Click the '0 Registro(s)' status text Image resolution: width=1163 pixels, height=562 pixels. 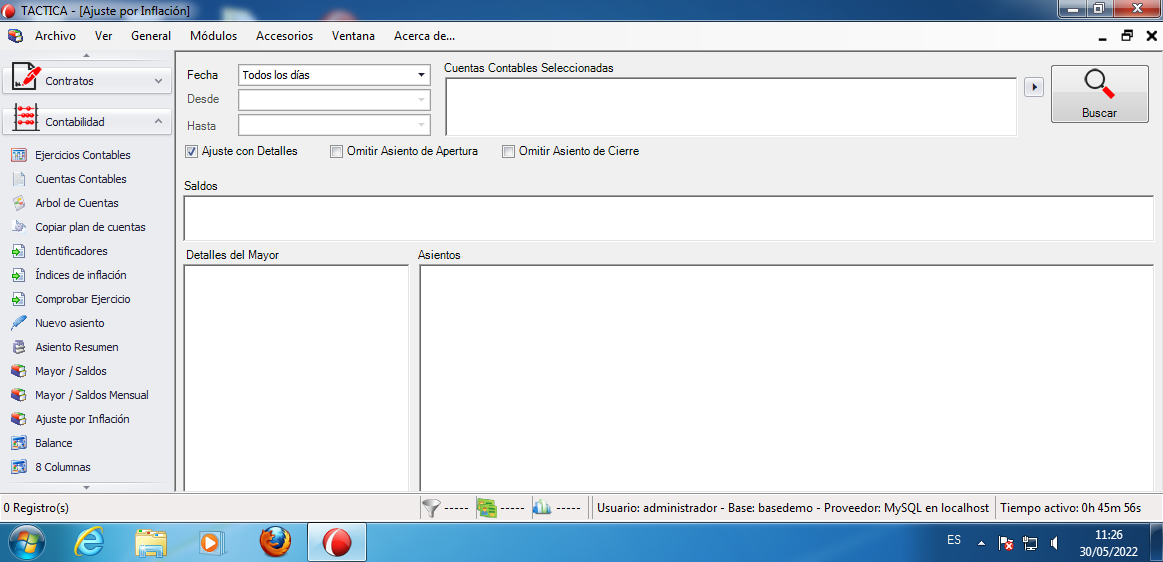(x=36, y=508)
